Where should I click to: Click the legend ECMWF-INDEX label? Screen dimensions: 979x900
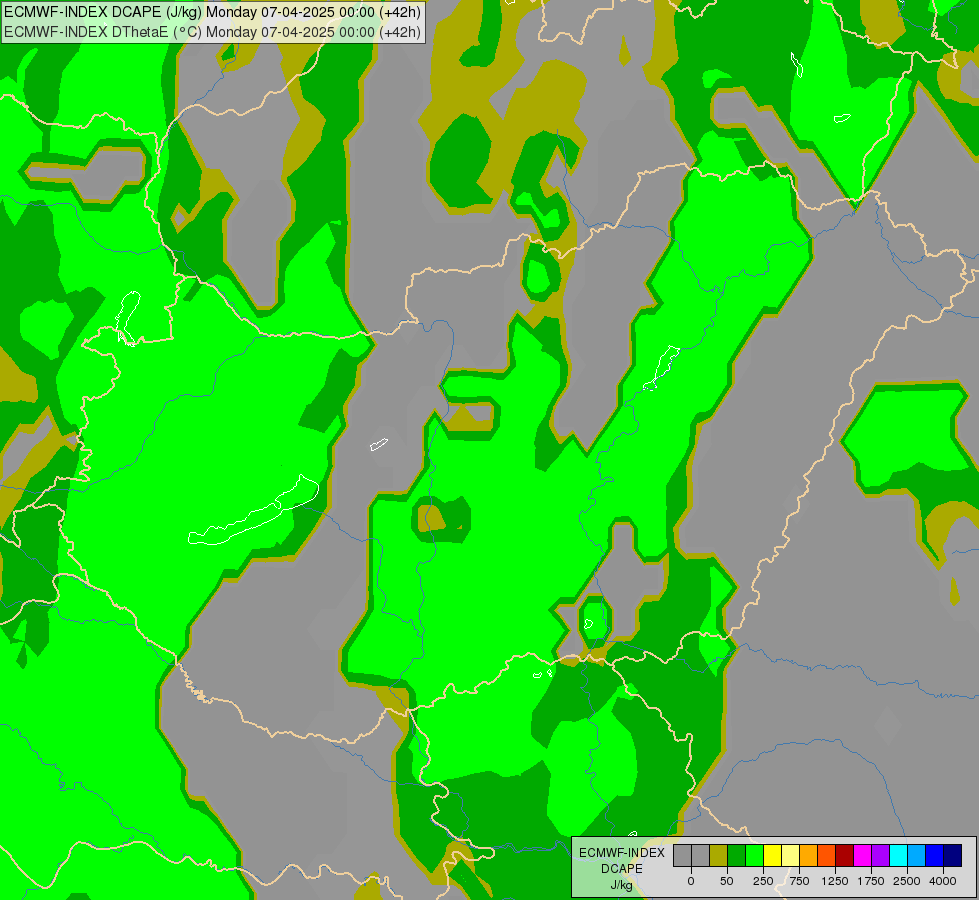(622, 853)
